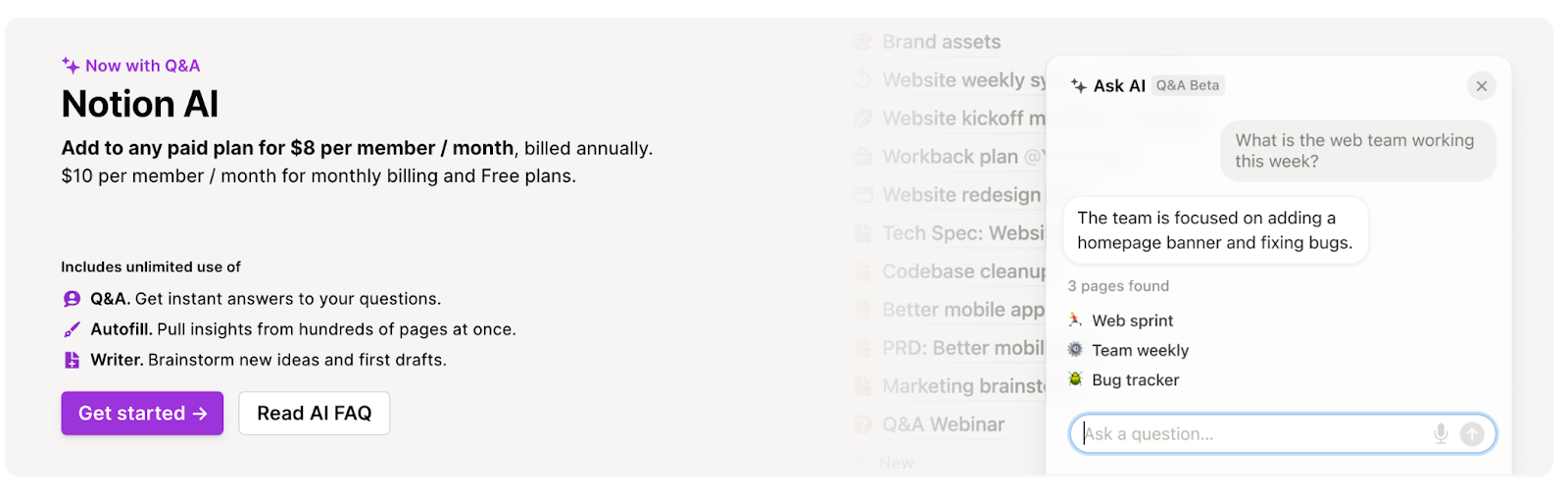
Task: Click the Get started button
Action: coord(142,414)
